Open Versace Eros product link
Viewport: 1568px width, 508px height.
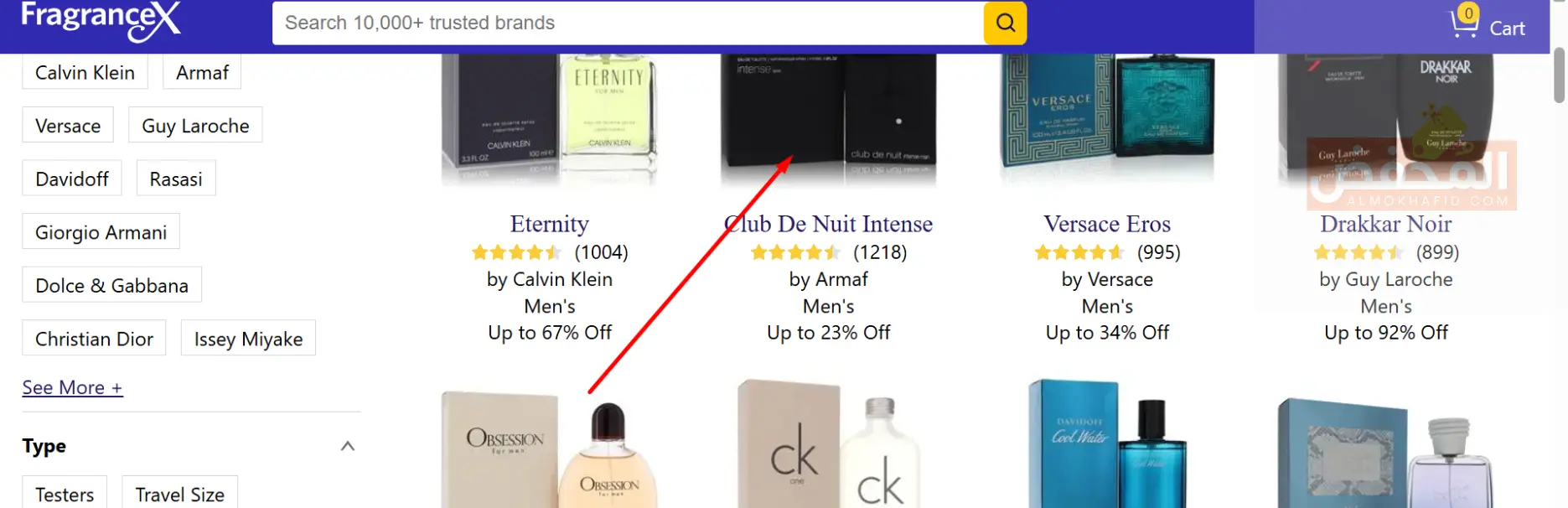point(1107,224)
